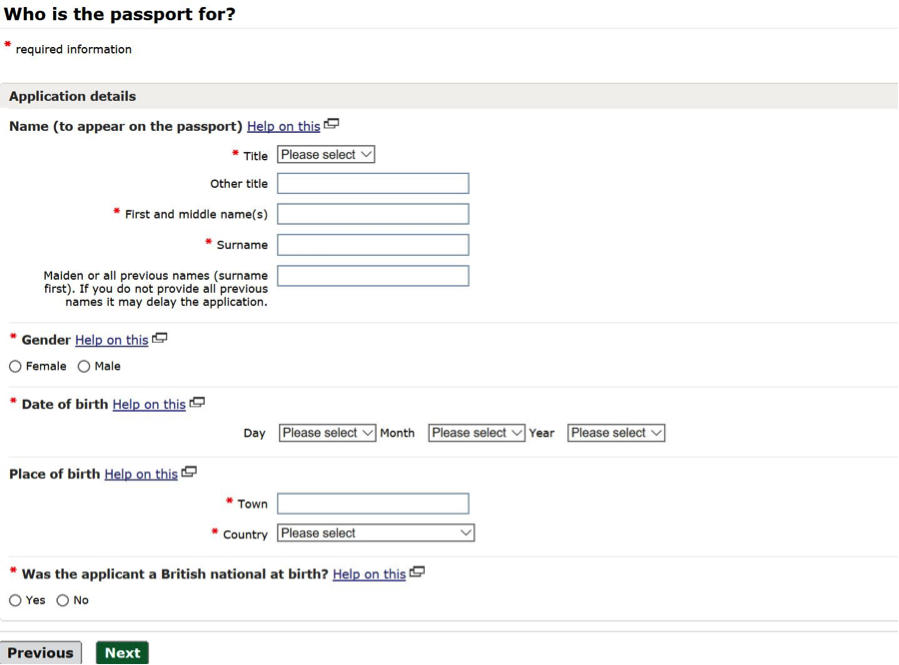Viewport: 899px width, 665px height.
Task: Go back with the Previous button
Action: [x=41, y=652]
